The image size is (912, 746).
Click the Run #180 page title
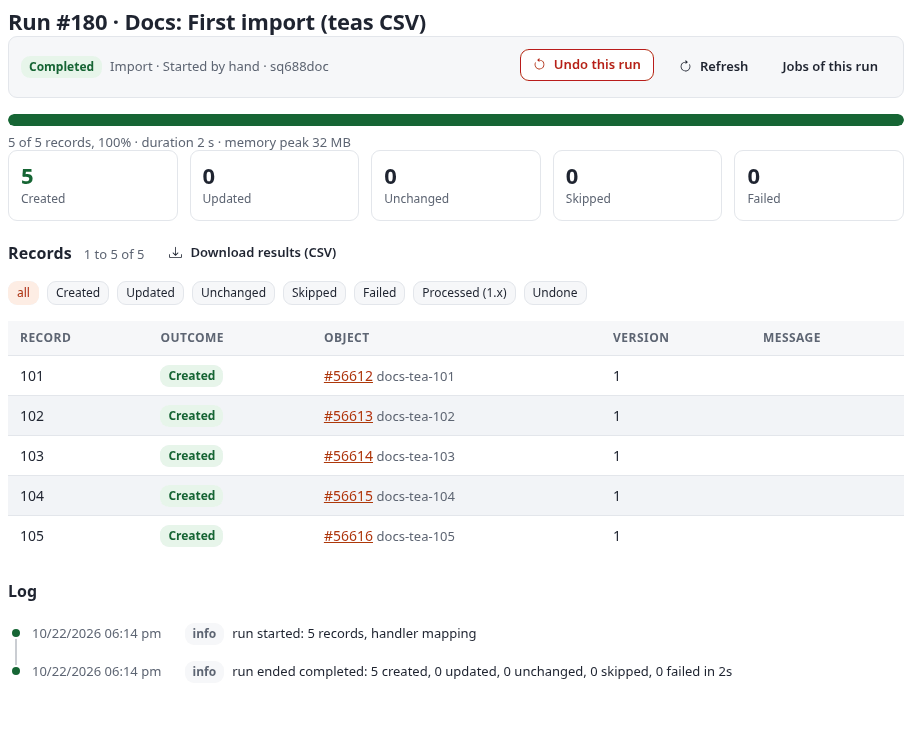[x=217, y=23]
